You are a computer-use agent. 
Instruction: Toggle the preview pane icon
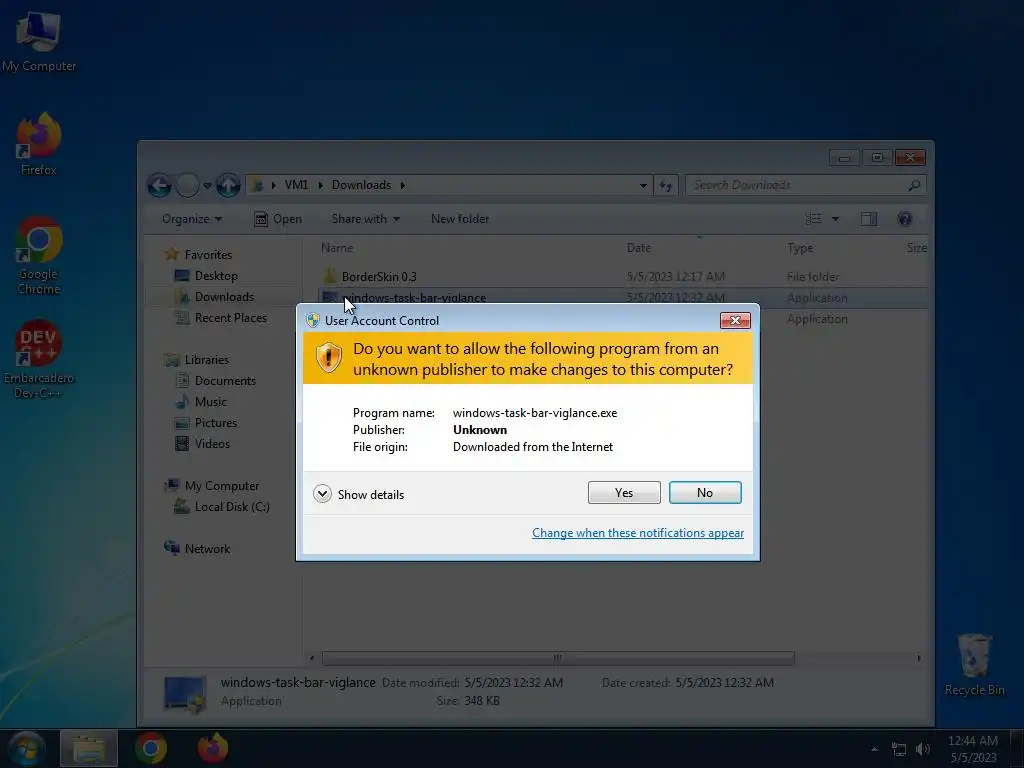pos(869,219)
